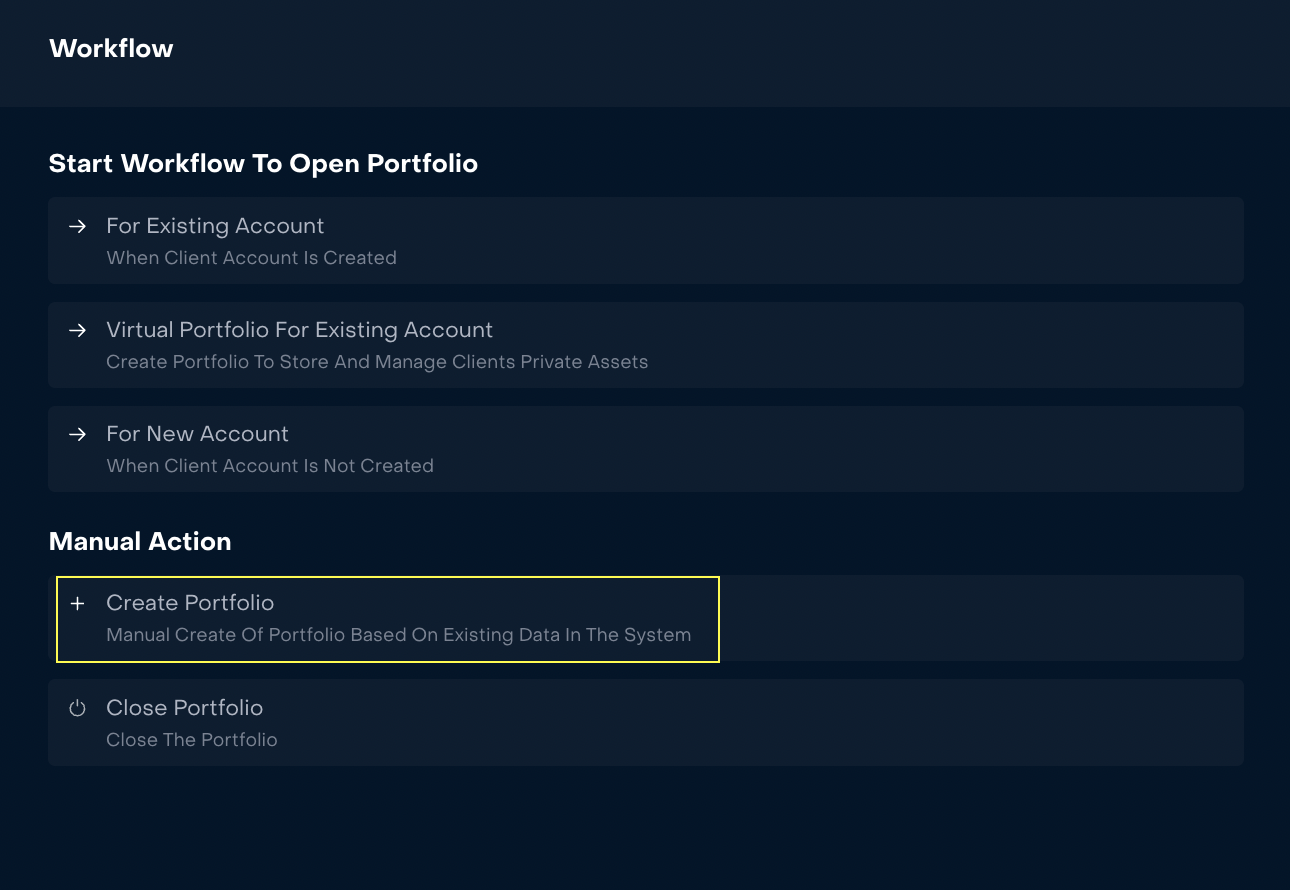
Task: Click the 'Start Workflow To Open Portfolio' heading
Action: coord(263,163)
